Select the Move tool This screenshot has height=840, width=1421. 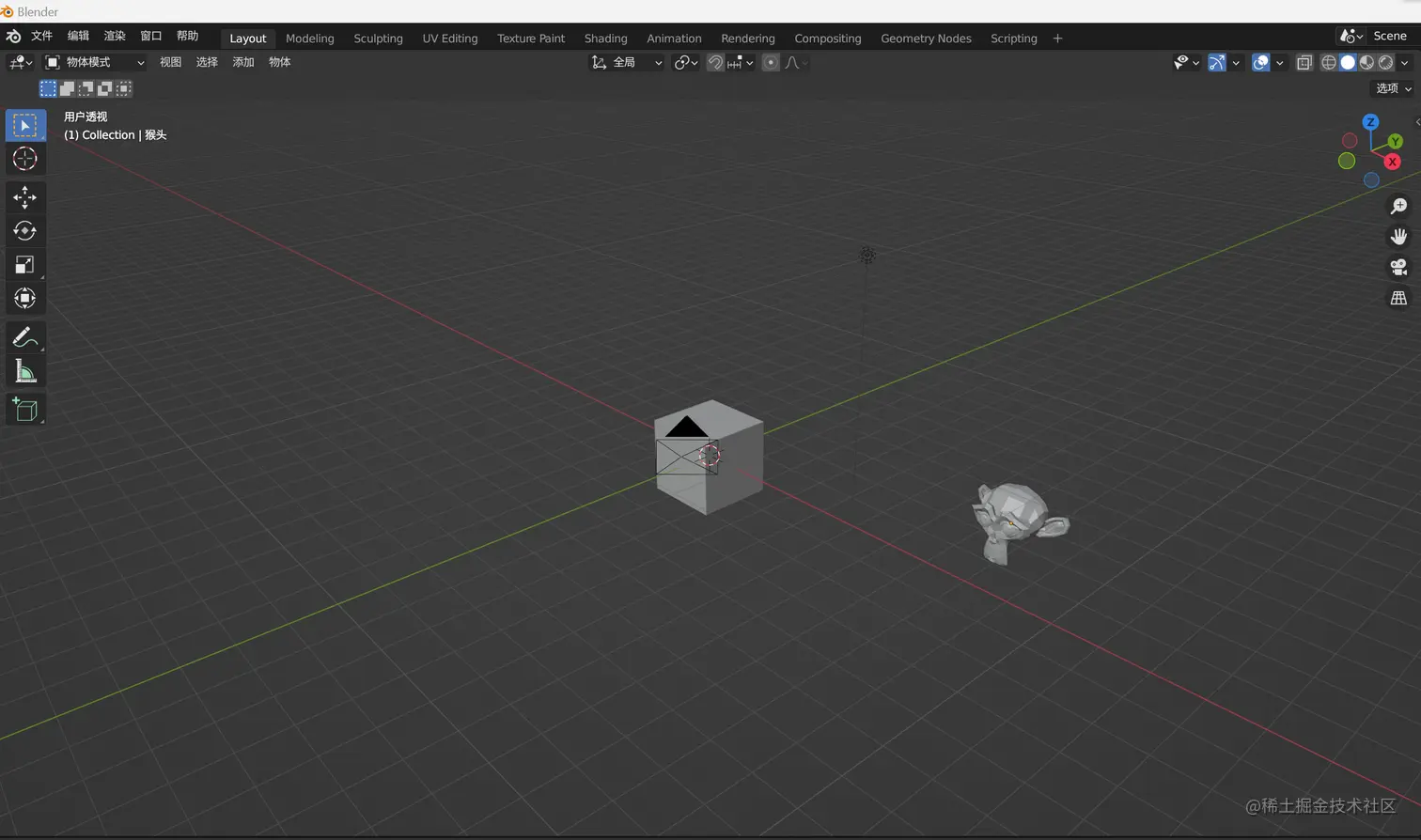pos(25,196)
